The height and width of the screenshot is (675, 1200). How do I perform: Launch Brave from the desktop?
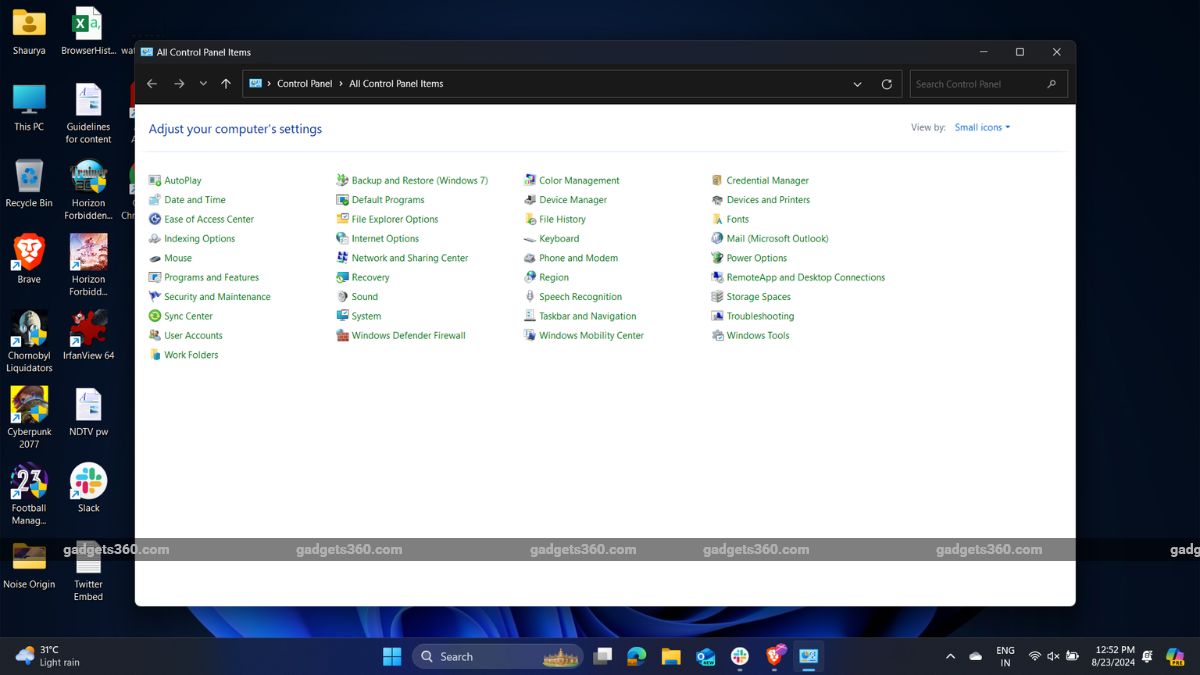(28, 252)
